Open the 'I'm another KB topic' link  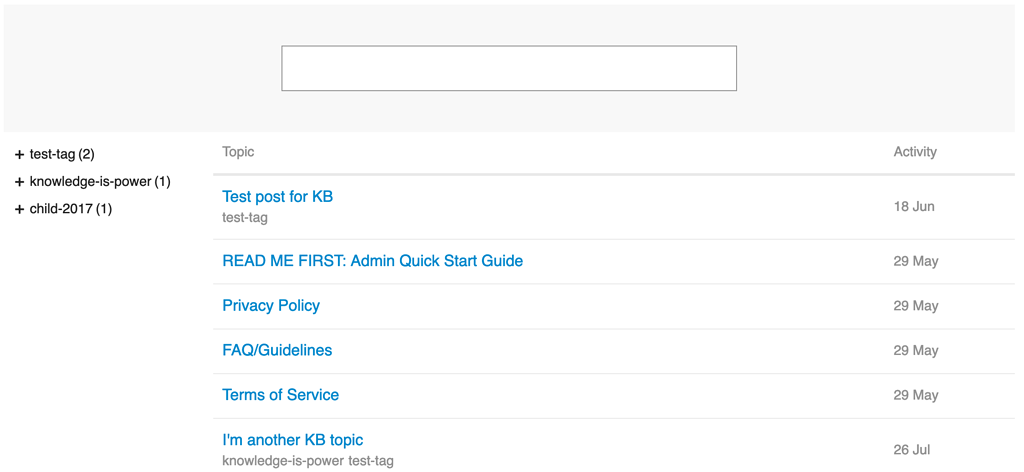coord(292,440)
